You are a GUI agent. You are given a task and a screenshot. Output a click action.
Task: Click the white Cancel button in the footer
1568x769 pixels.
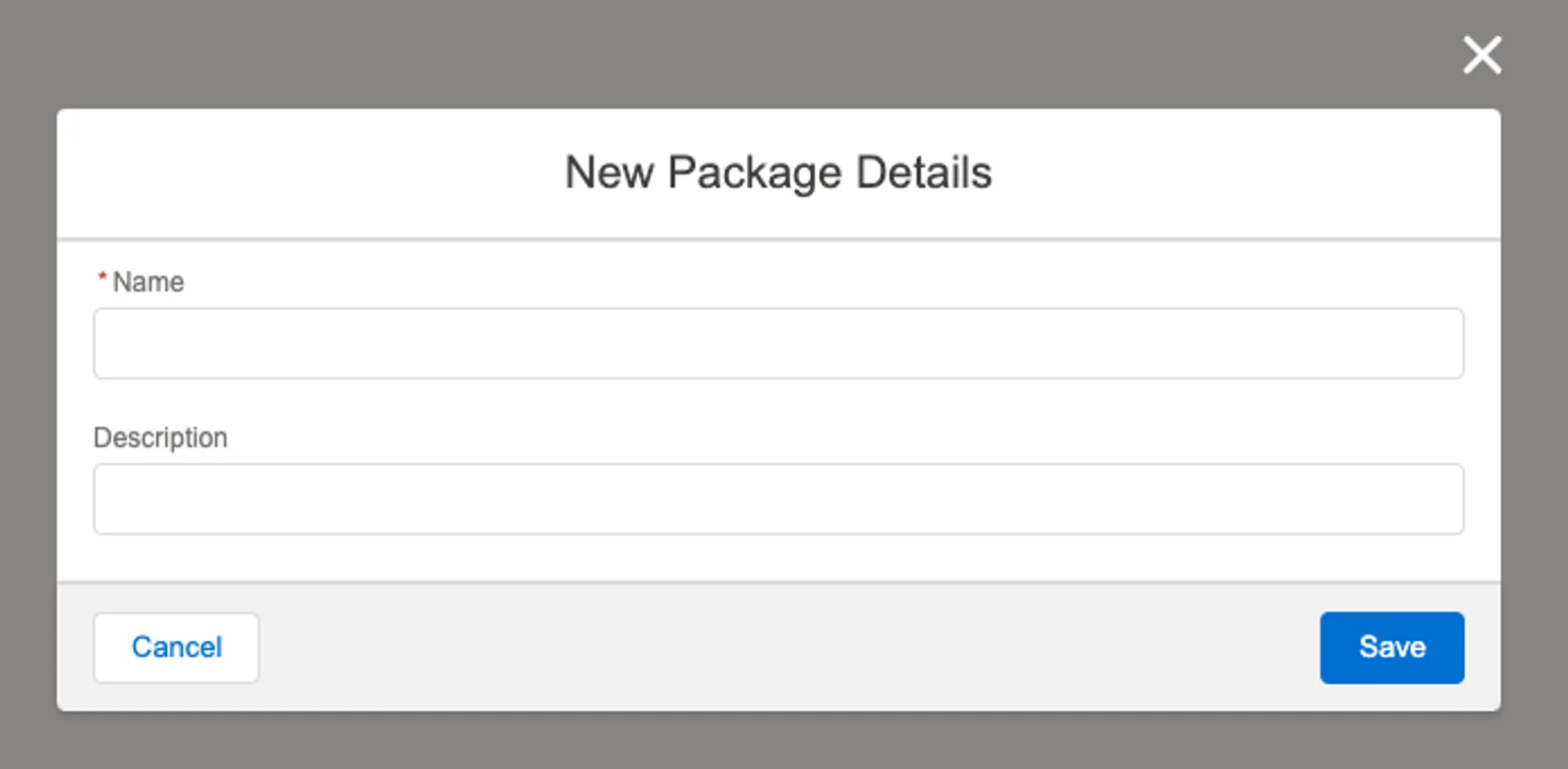point(176,647)
